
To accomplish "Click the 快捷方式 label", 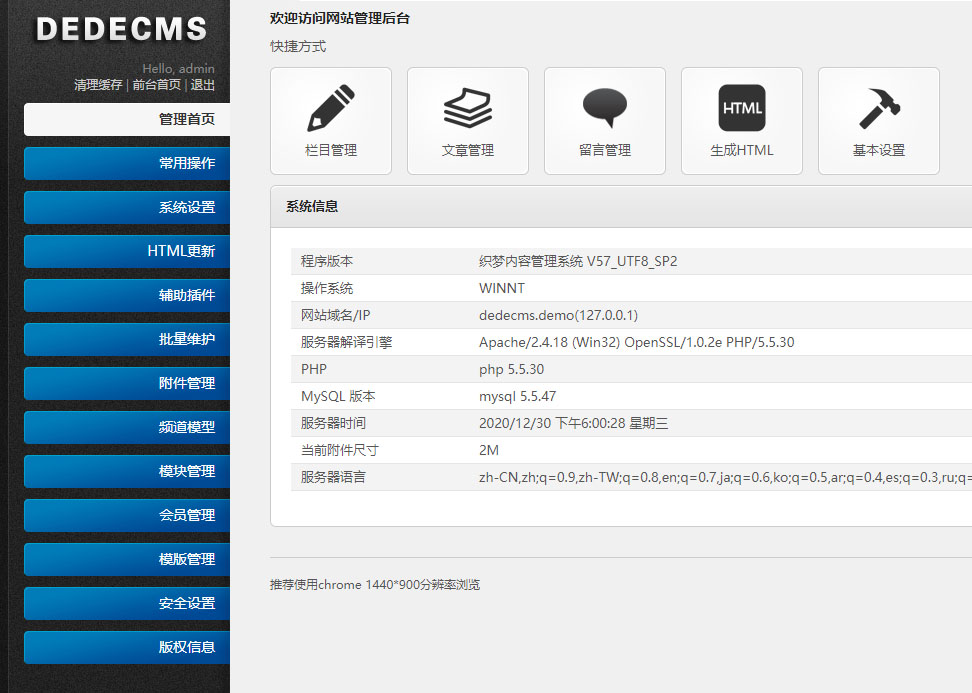I will point(298,46).
